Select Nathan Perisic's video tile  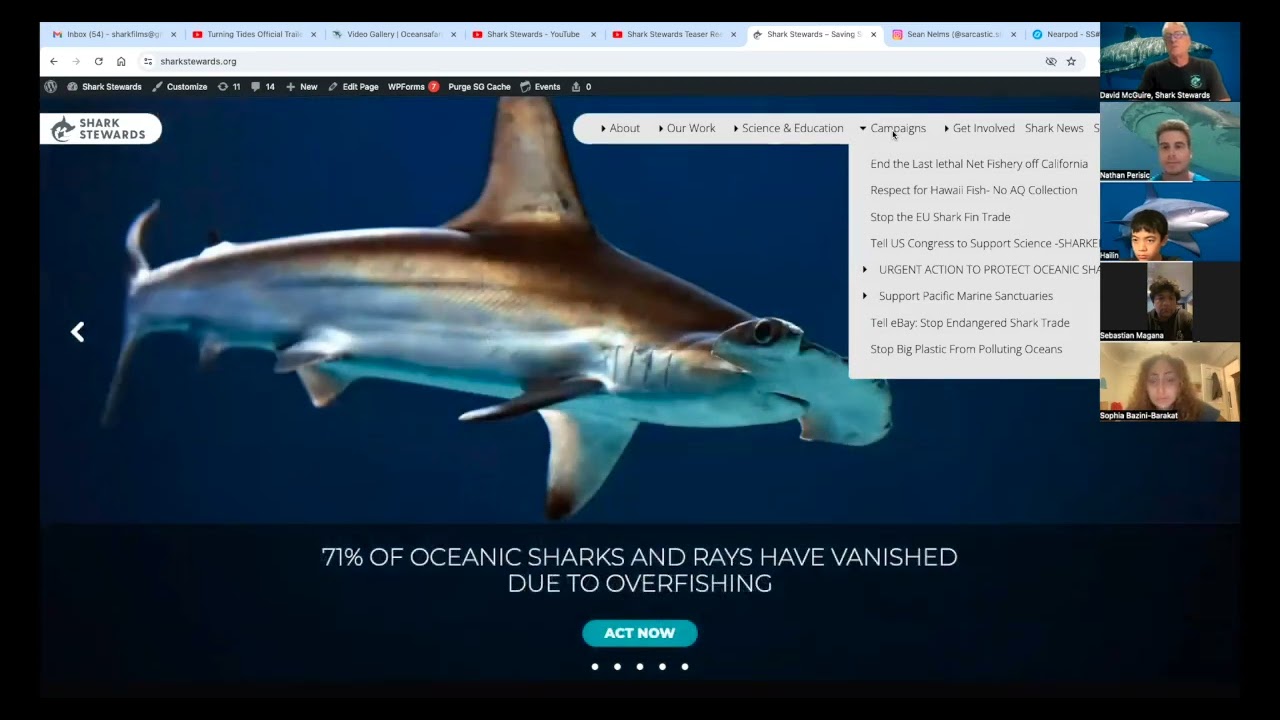click(1170, 141)
